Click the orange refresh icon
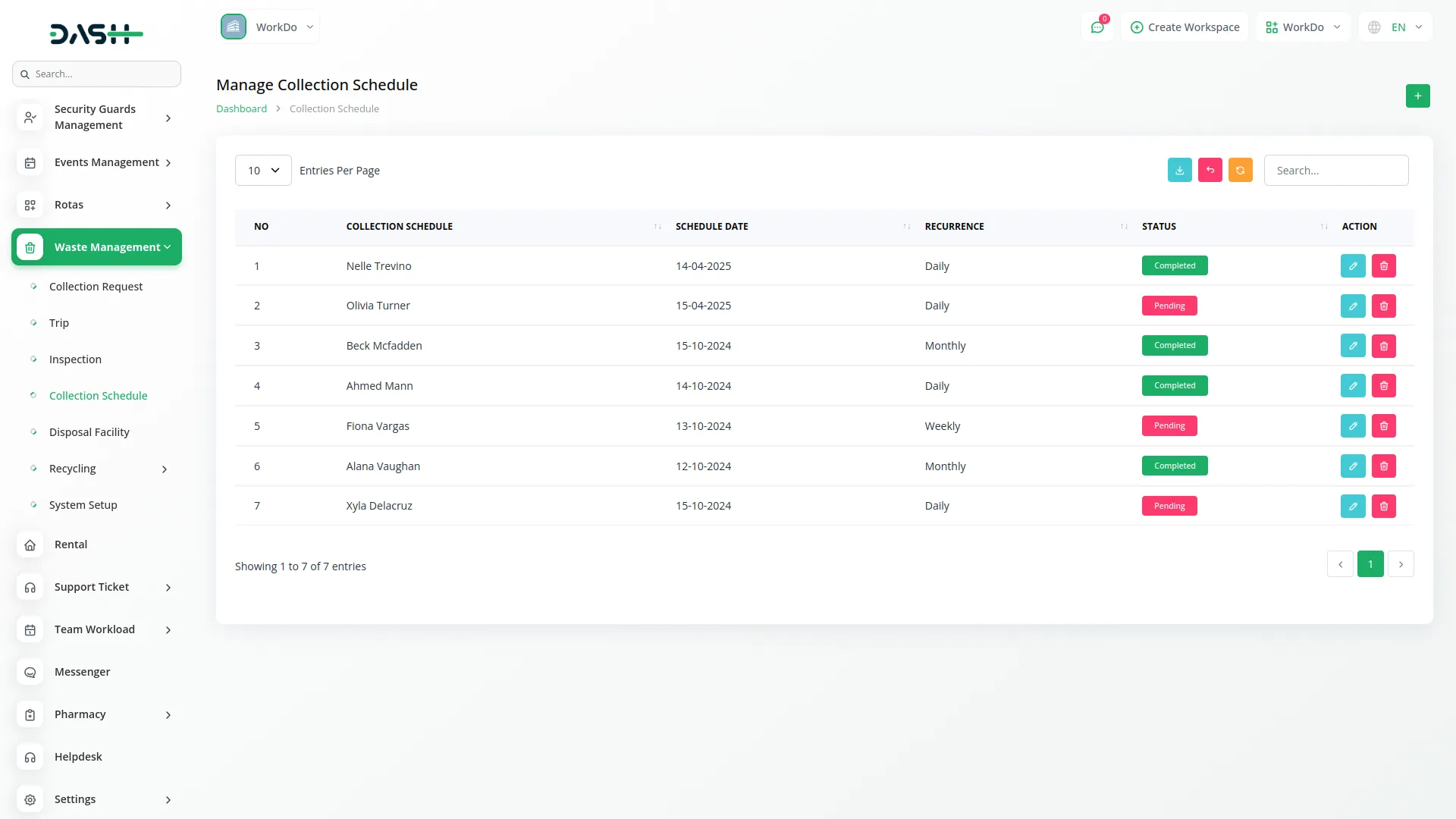This screenshot has height=819, width=1456. pos(1240,171)
